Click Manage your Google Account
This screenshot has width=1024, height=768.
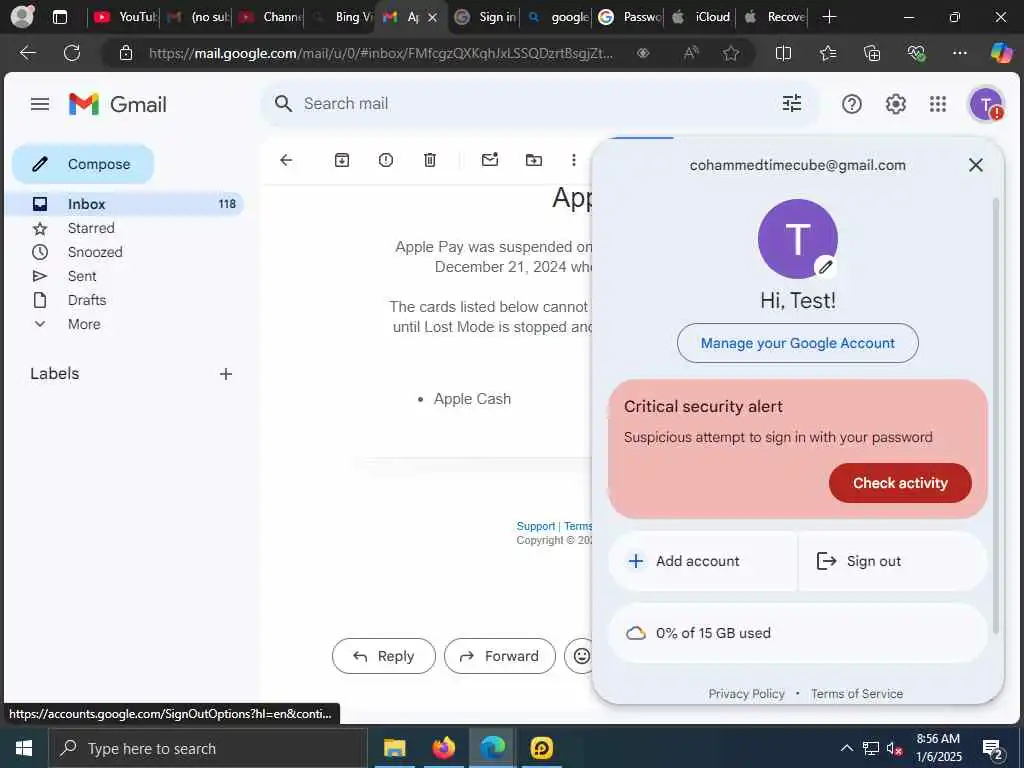point(797,343)
